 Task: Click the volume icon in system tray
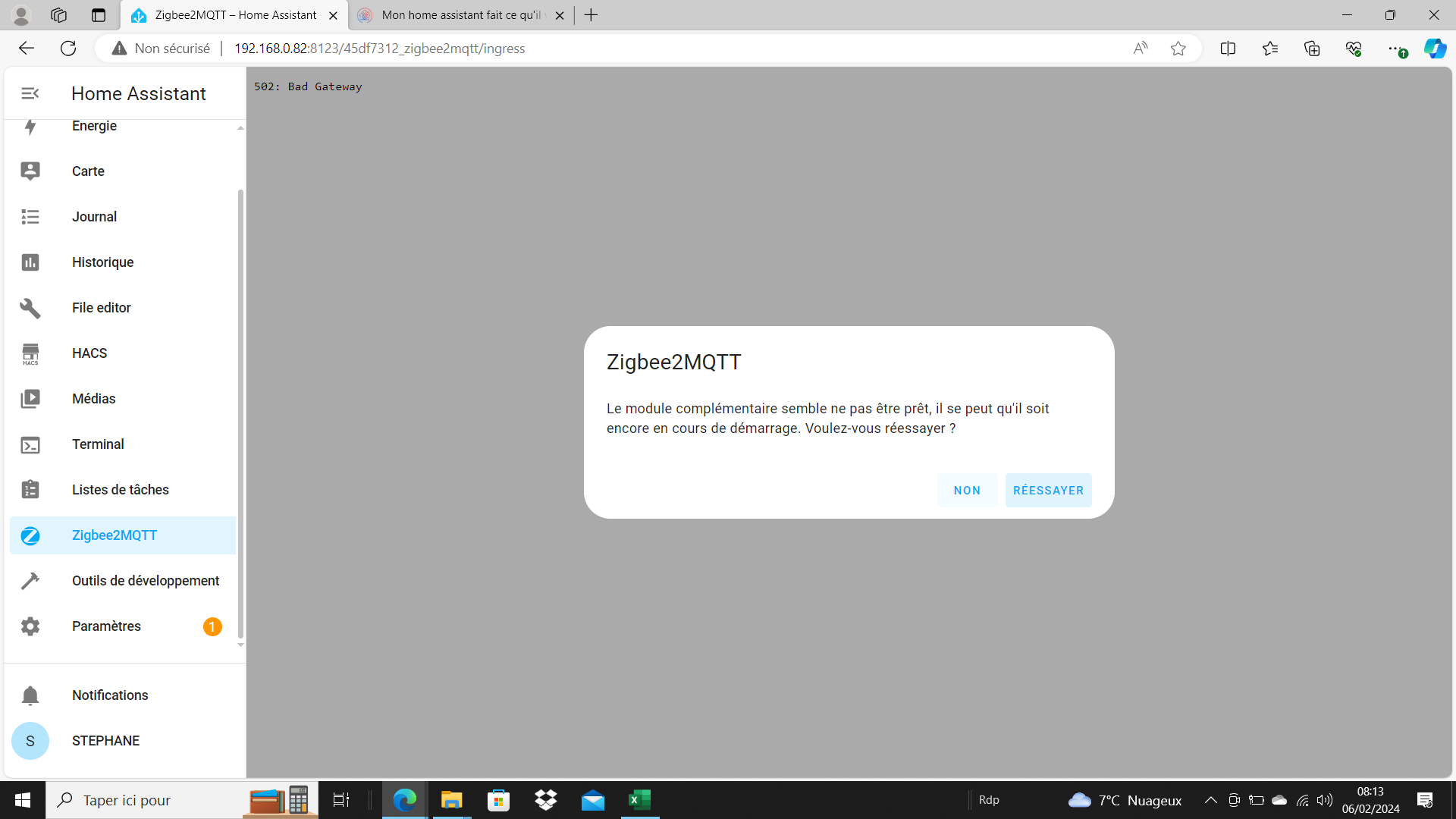click(1325, 800)
